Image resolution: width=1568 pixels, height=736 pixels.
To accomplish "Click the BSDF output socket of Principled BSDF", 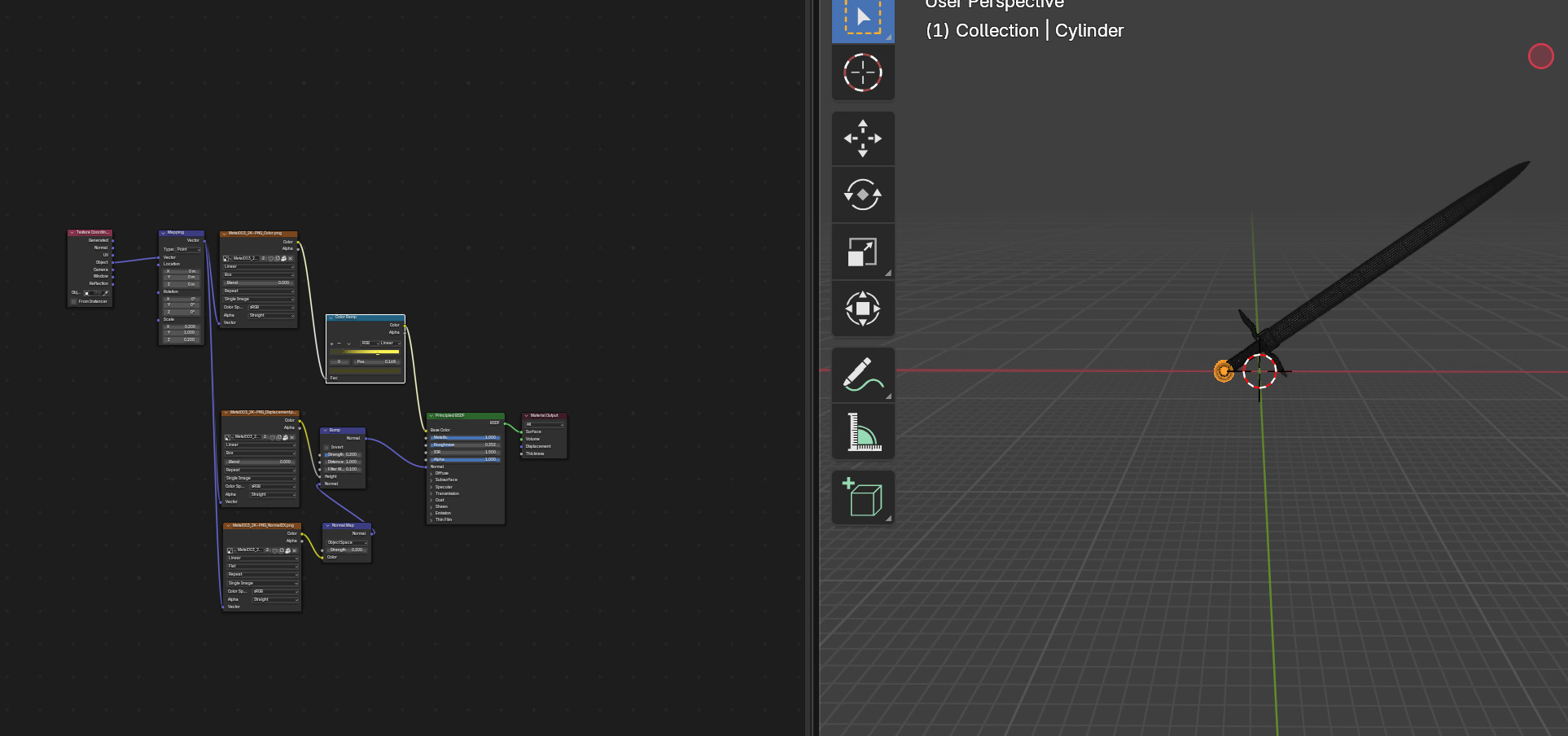I will (505, 423).
